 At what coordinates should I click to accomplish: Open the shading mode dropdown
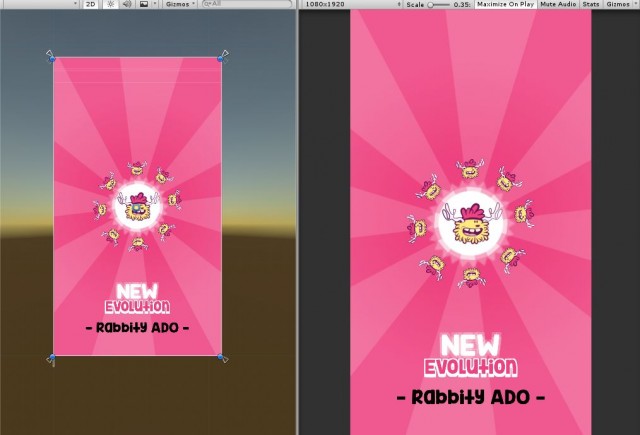[x=41, y=4]
